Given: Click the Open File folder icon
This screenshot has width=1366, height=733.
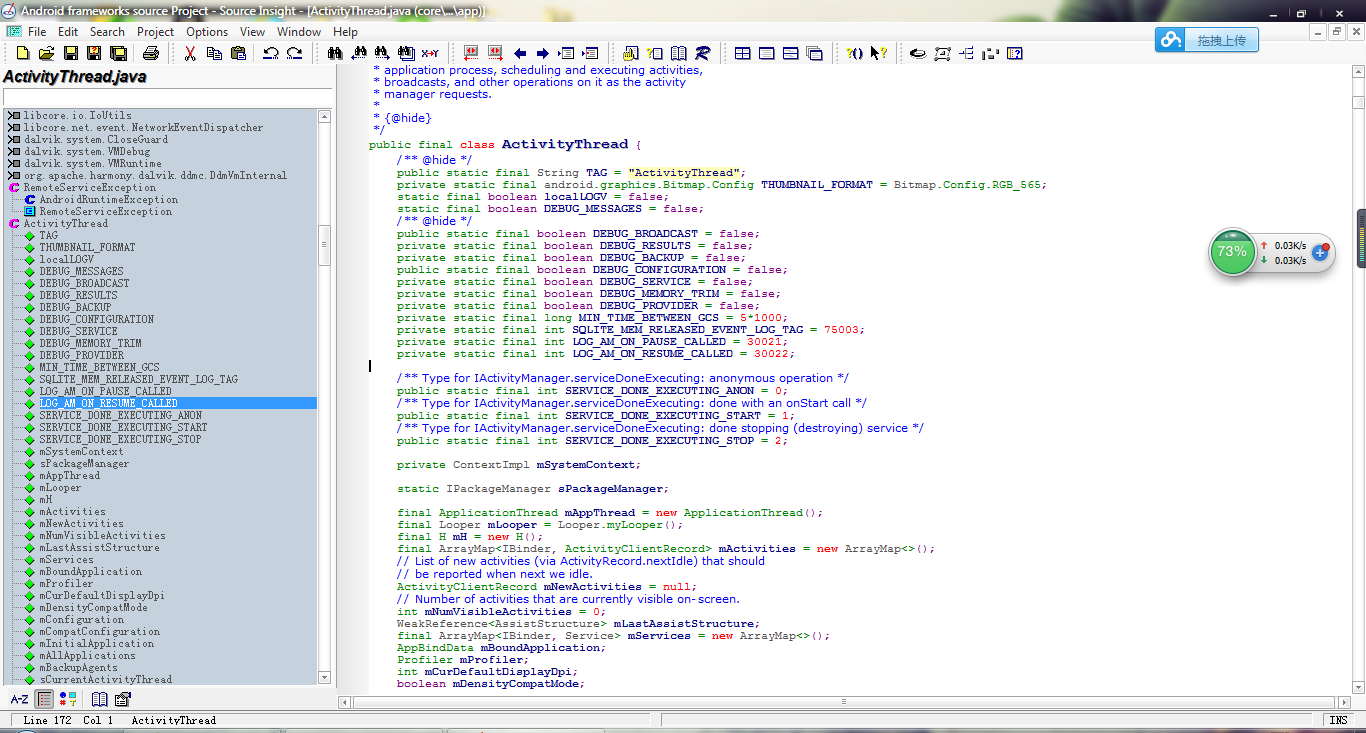Looking at the screenshot, I should pos(46,53).
